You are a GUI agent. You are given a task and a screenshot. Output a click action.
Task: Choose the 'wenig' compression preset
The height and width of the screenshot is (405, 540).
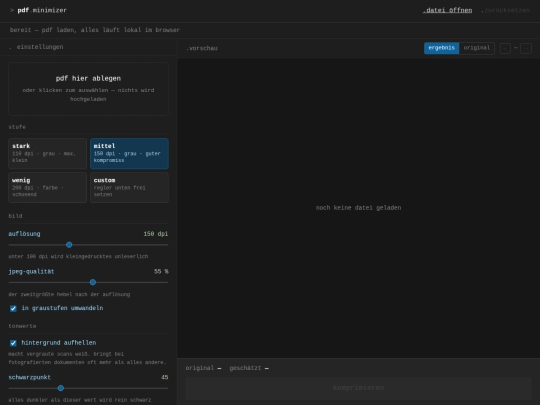[48, 187]
